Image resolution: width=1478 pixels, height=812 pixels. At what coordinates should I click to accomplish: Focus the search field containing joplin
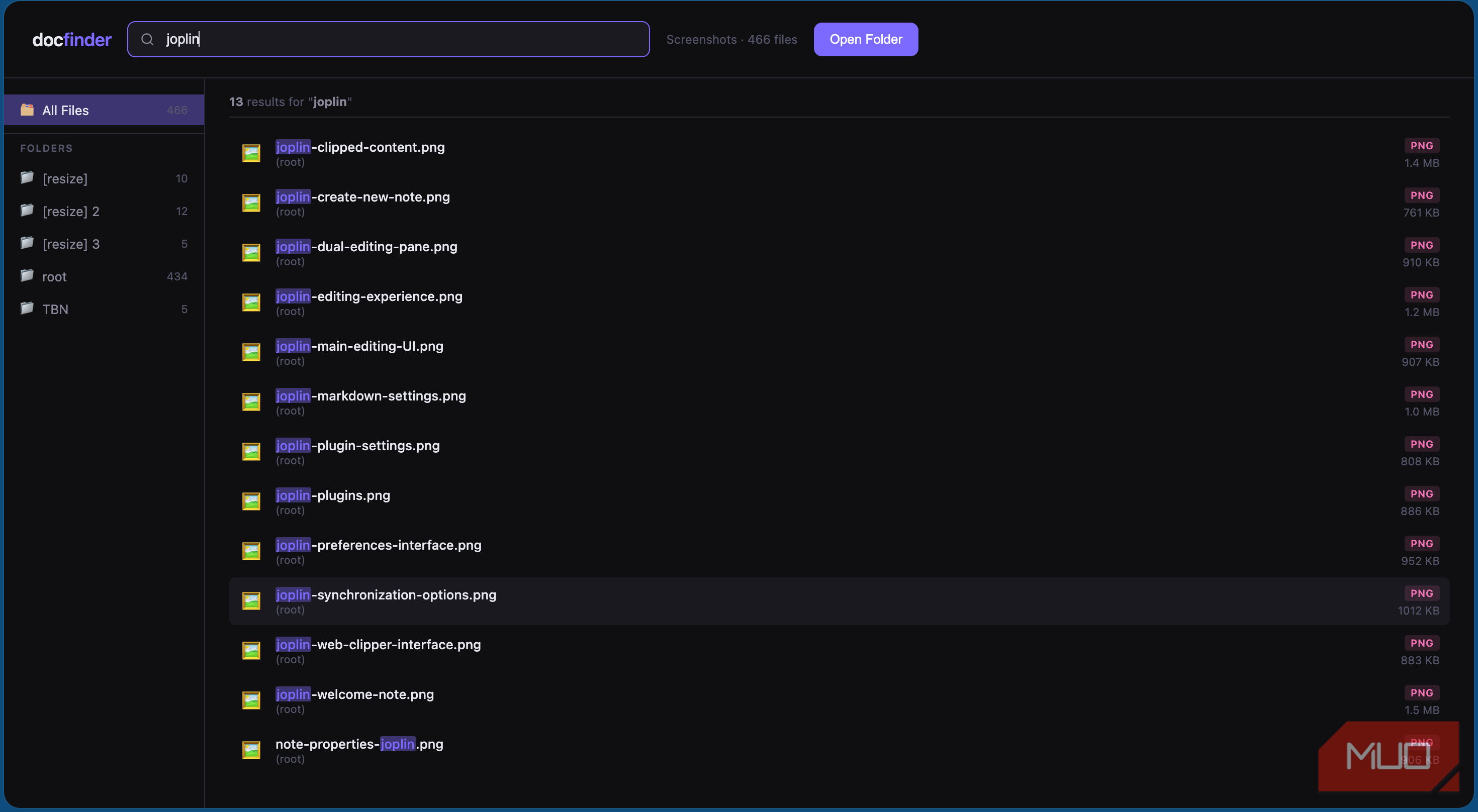[x=389, y=39]
